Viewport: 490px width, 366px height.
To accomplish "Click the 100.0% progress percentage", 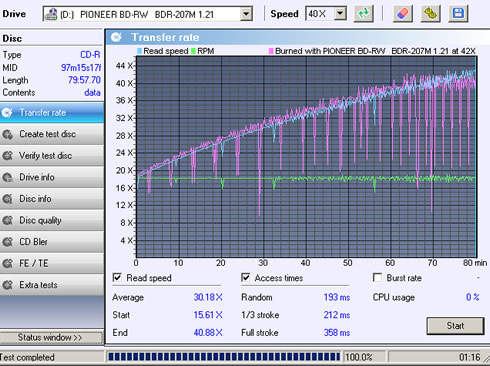I will point(358,357).
